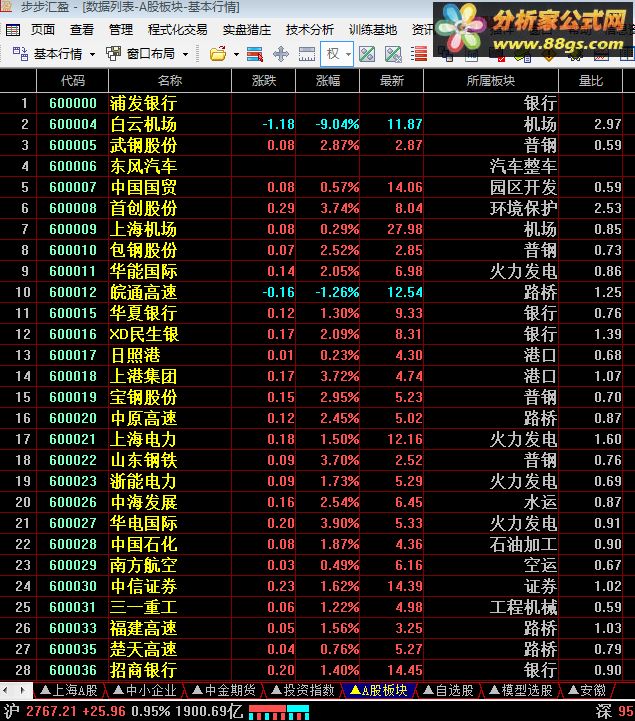This screenshot has width=635, height=721.
Task: Open the 管理 menu
Action: [121, 30]
